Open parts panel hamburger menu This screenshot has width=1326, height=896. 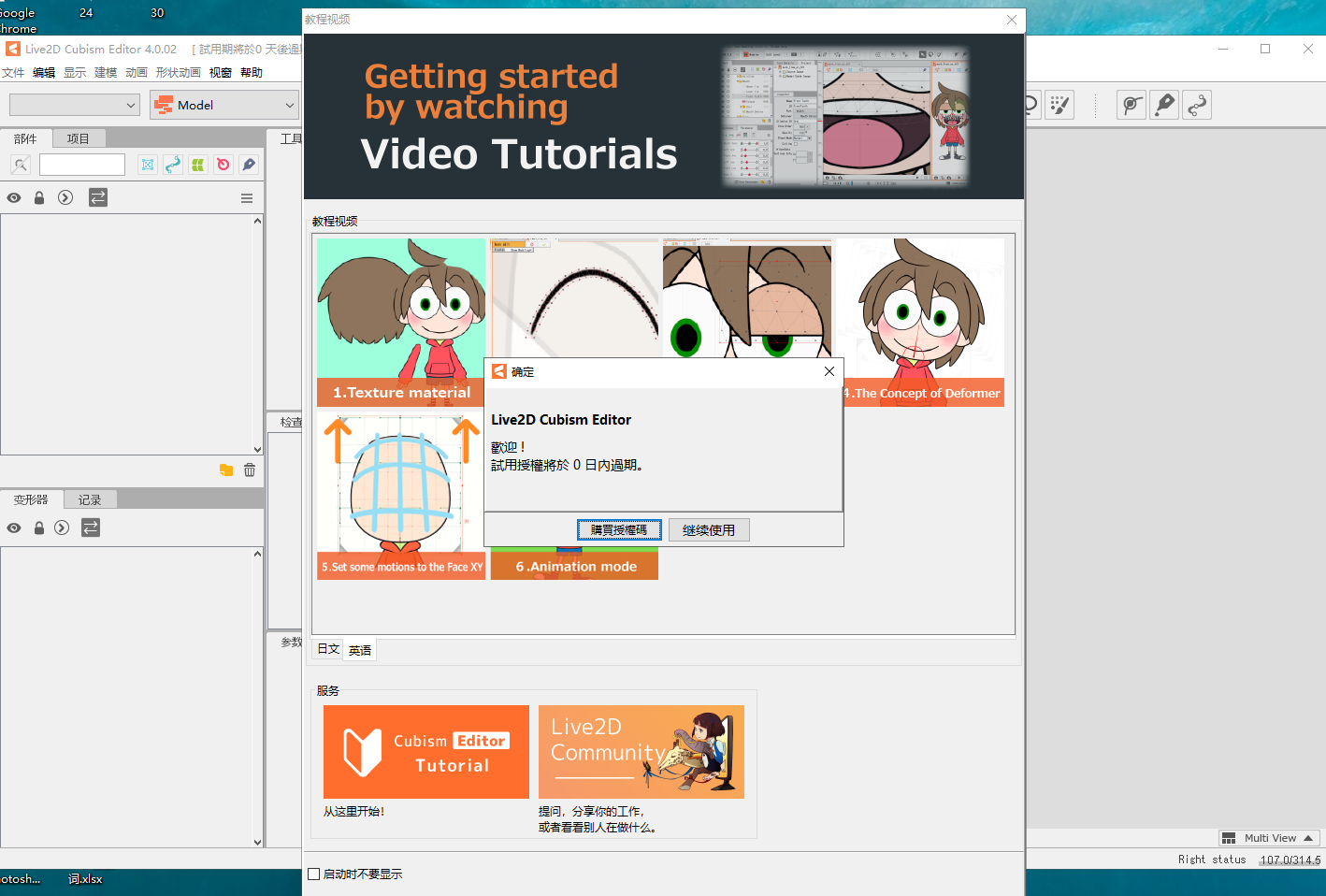click(247, 198)
